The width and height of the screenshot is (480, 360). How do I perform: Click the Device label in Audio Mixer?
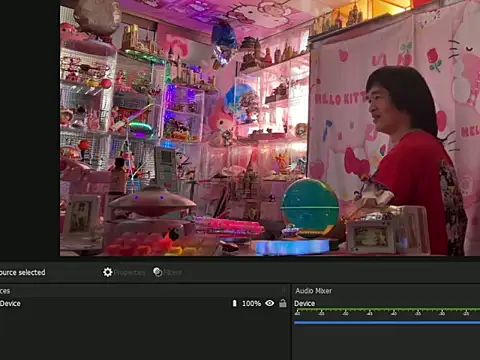tap(304, 303)
